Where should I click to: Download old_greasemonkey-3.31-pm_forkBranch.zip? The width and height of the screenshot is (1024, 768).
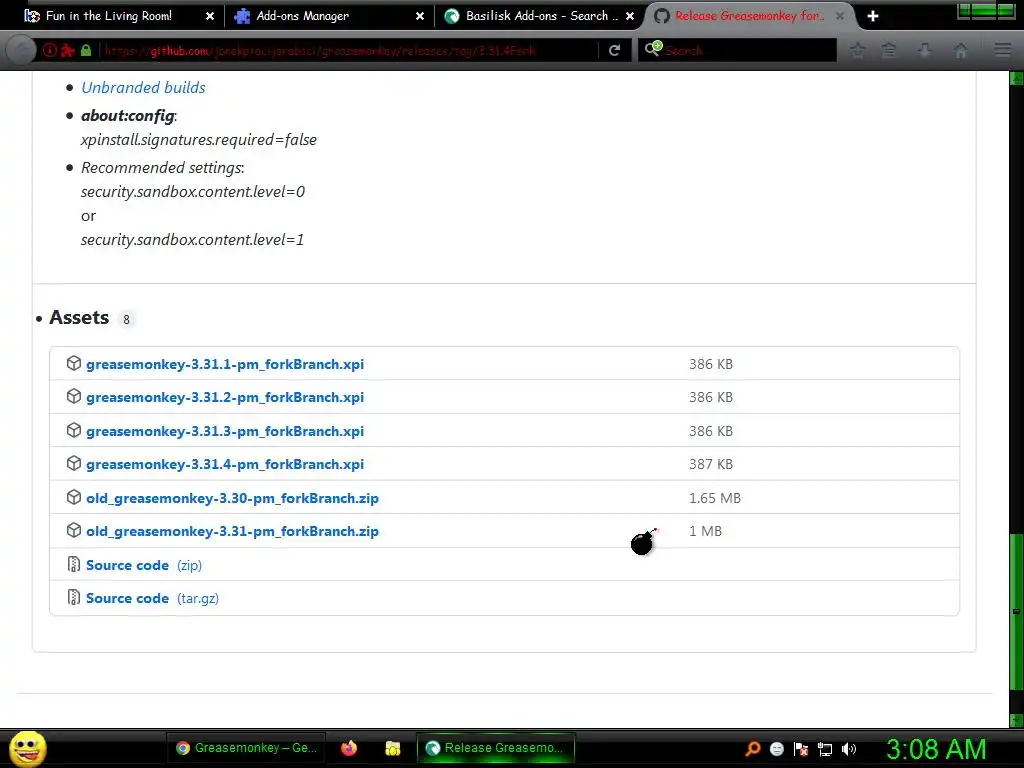[x=232, y=531]
